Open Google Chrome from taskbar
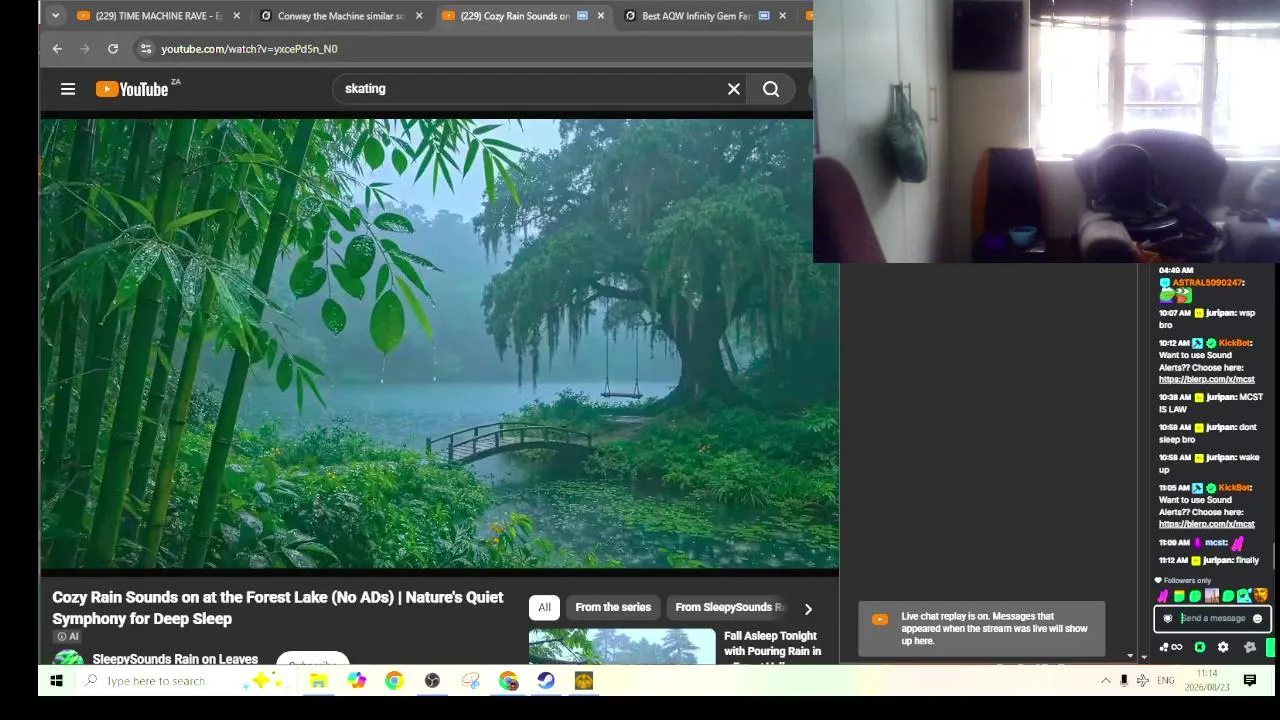The width and height of the screenshot is (1280, 720). point(394,681)
